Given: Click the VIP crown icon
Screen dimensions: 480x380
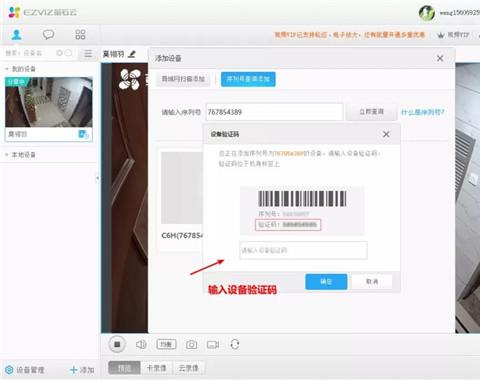Looking at the screenshot, I should click(x=441, y=35).
